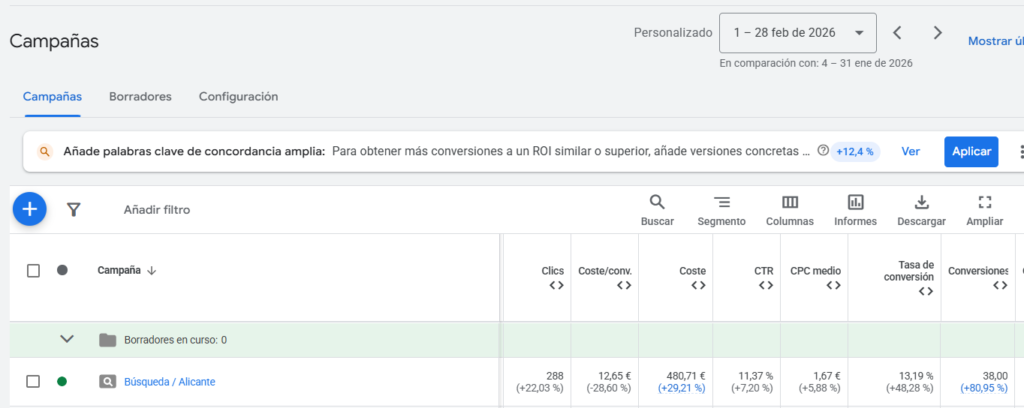Open the Buscar search tool
Screen dimensions: 1024x408
click(x=657, y=210)
